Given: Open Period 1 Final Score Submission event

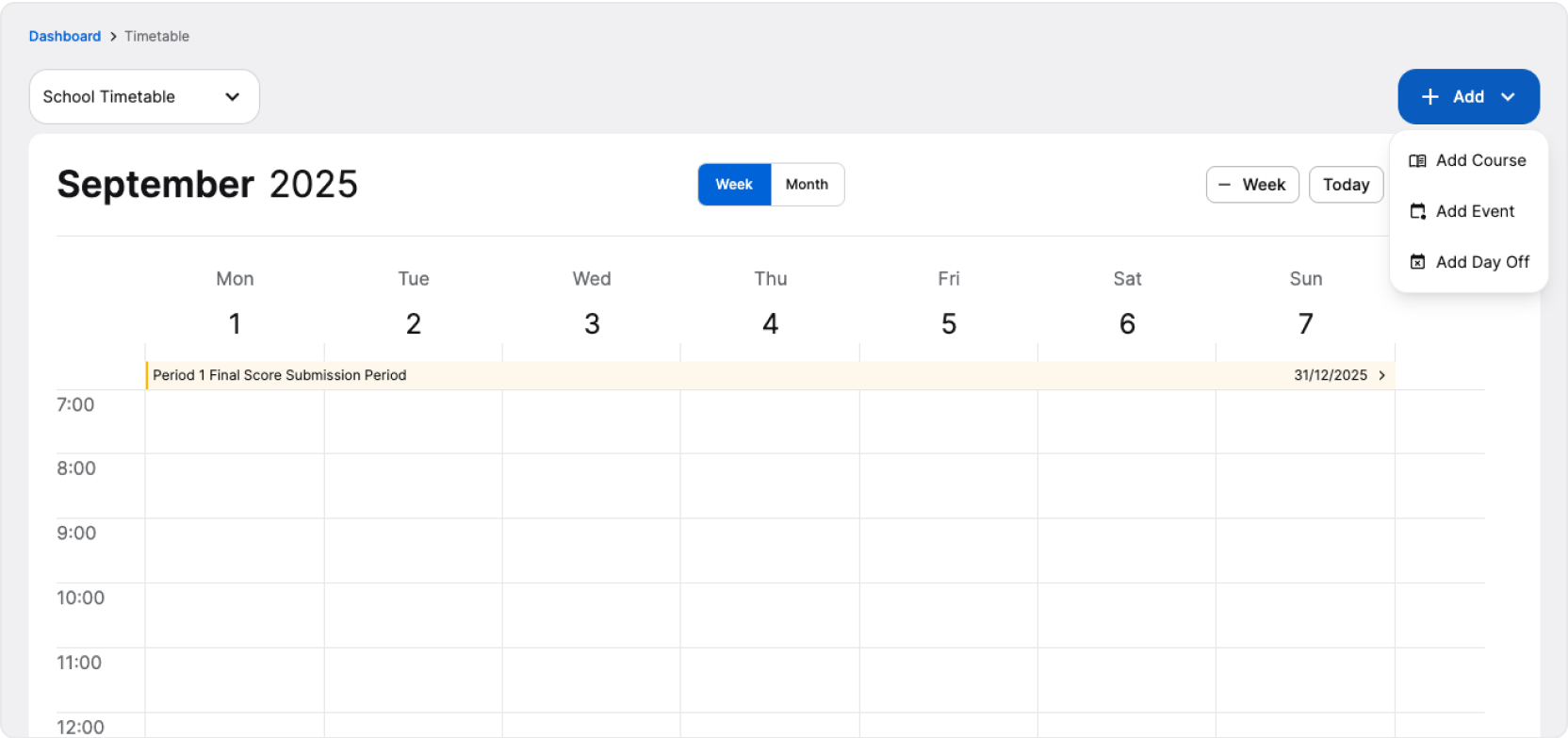Looking at the screenshot, I should point(770,375).
